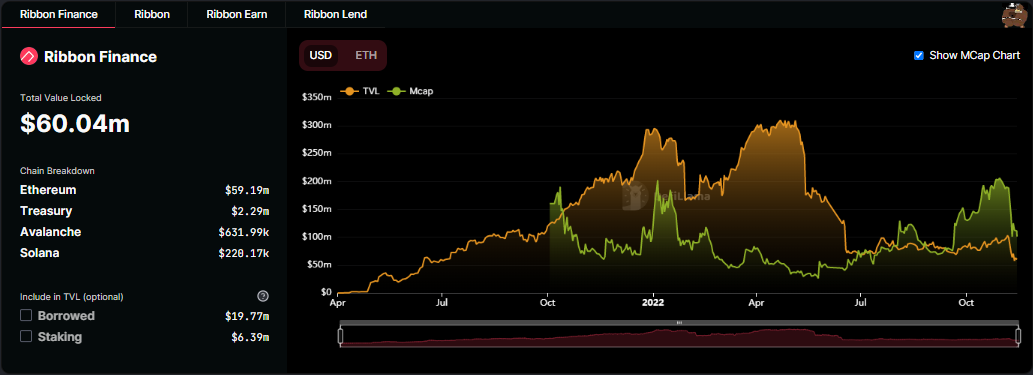Image resolution: width=1033 pixels, height=375 pixels.
Task: Click the question mark help icon
Action: [x=263, y=296]
